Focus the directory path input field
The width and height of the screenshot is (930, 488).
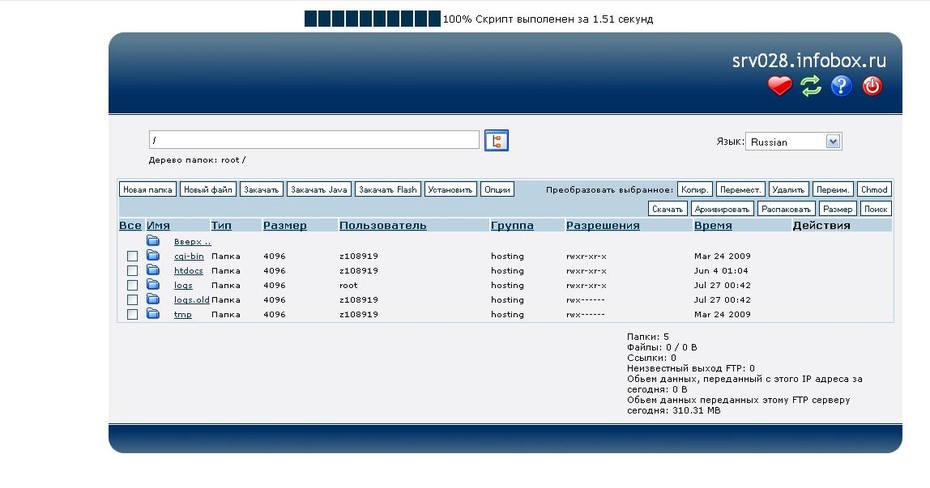[314, 140]
